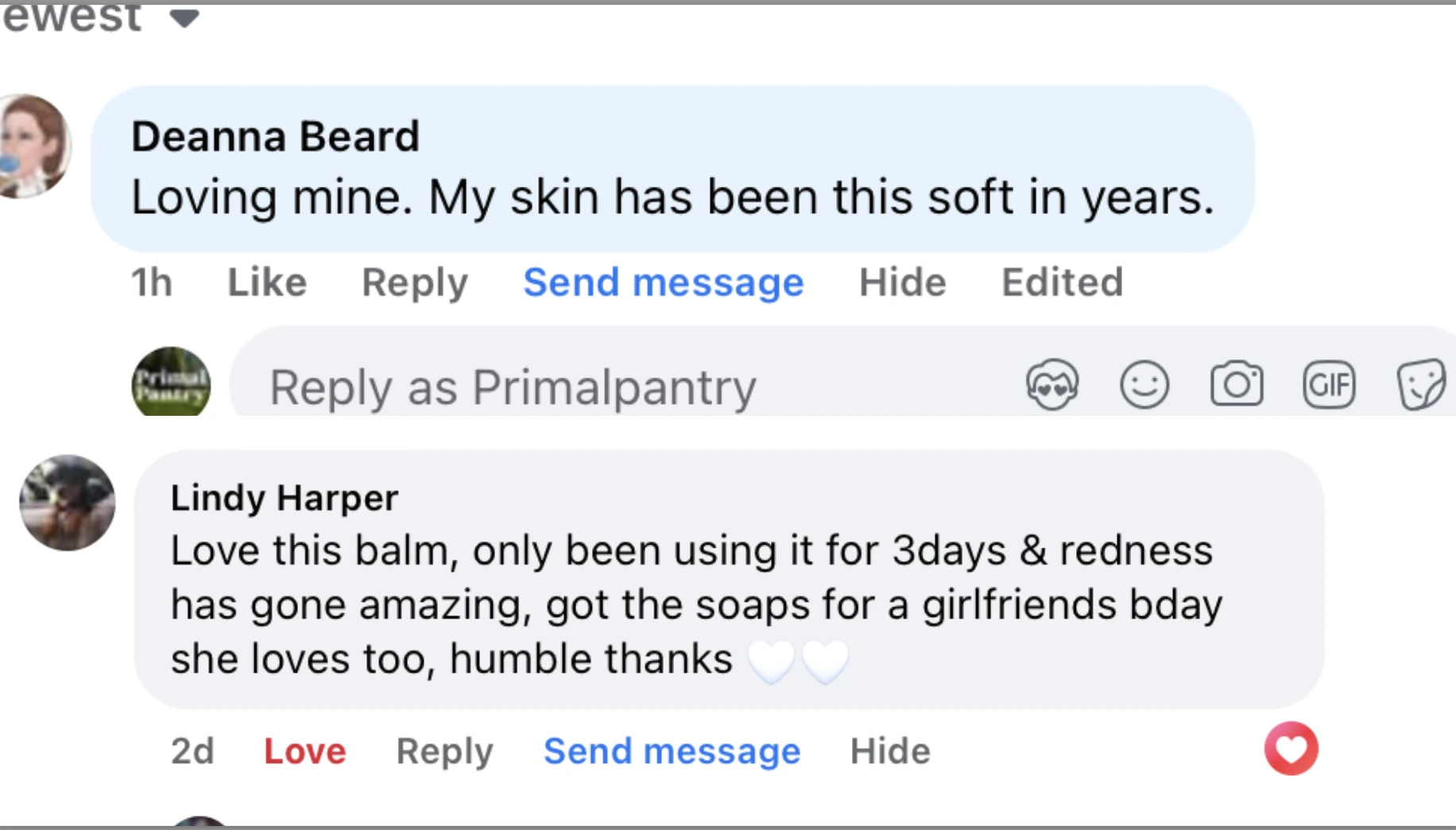Hide Lindy Harper's comment
Viewport: 1456px width, 830px height.
coord(889,750)
